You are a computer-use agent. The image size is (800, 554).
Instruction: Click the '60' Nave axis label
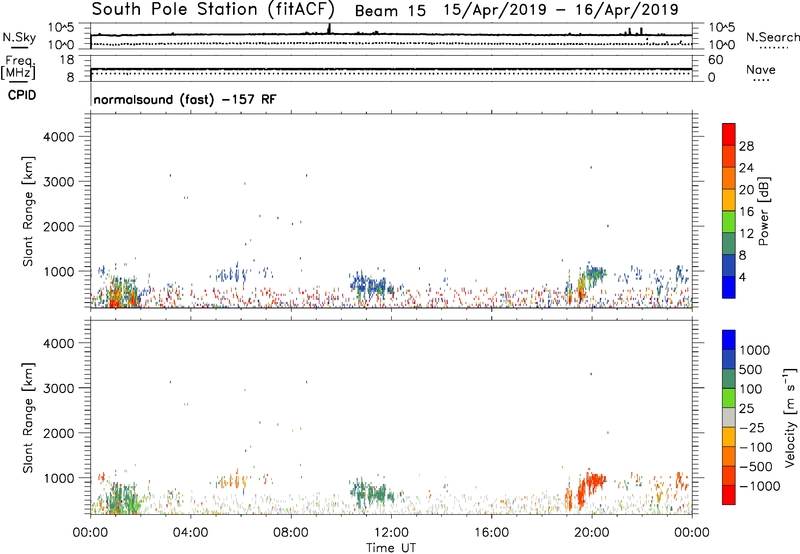tap(715, 60)
